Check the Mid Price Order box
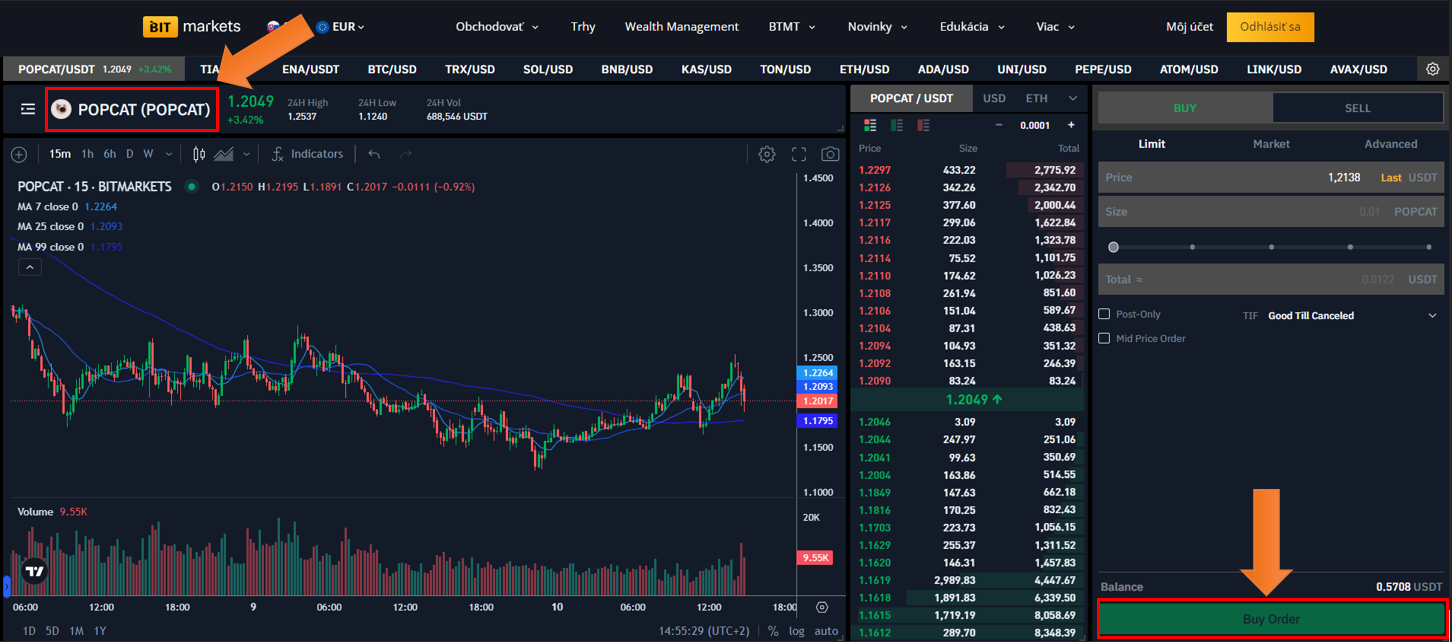This screenshot has width=1452, height=642. (x=1104, y=338)
